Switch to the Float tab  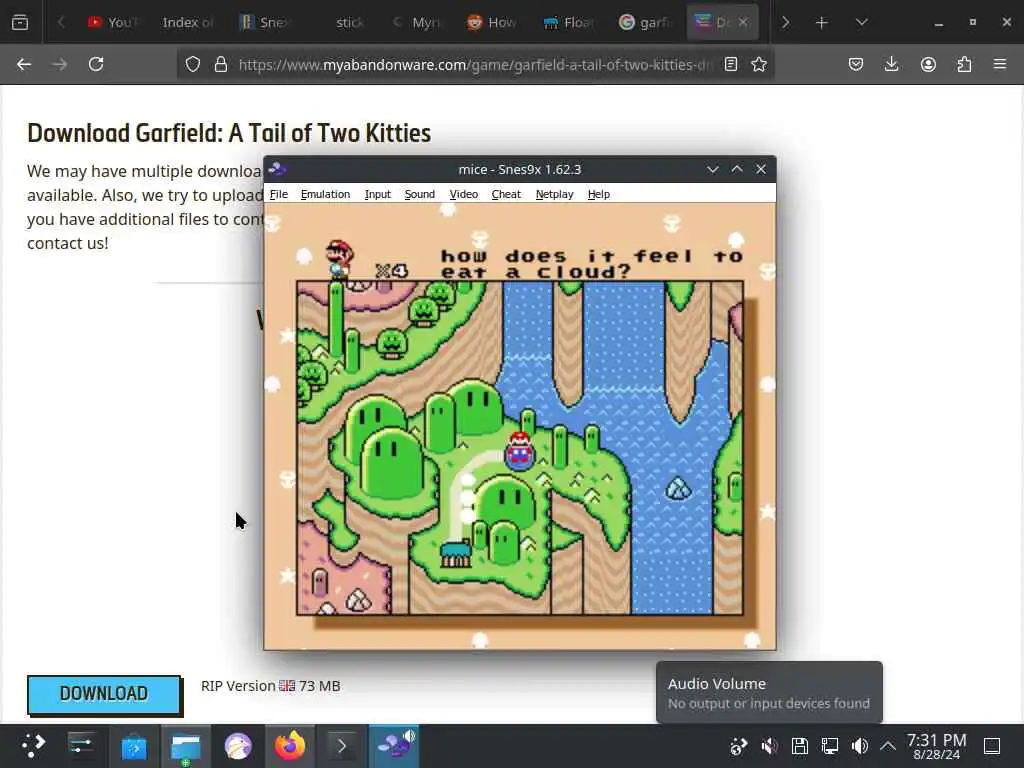(x=568, y=22)
